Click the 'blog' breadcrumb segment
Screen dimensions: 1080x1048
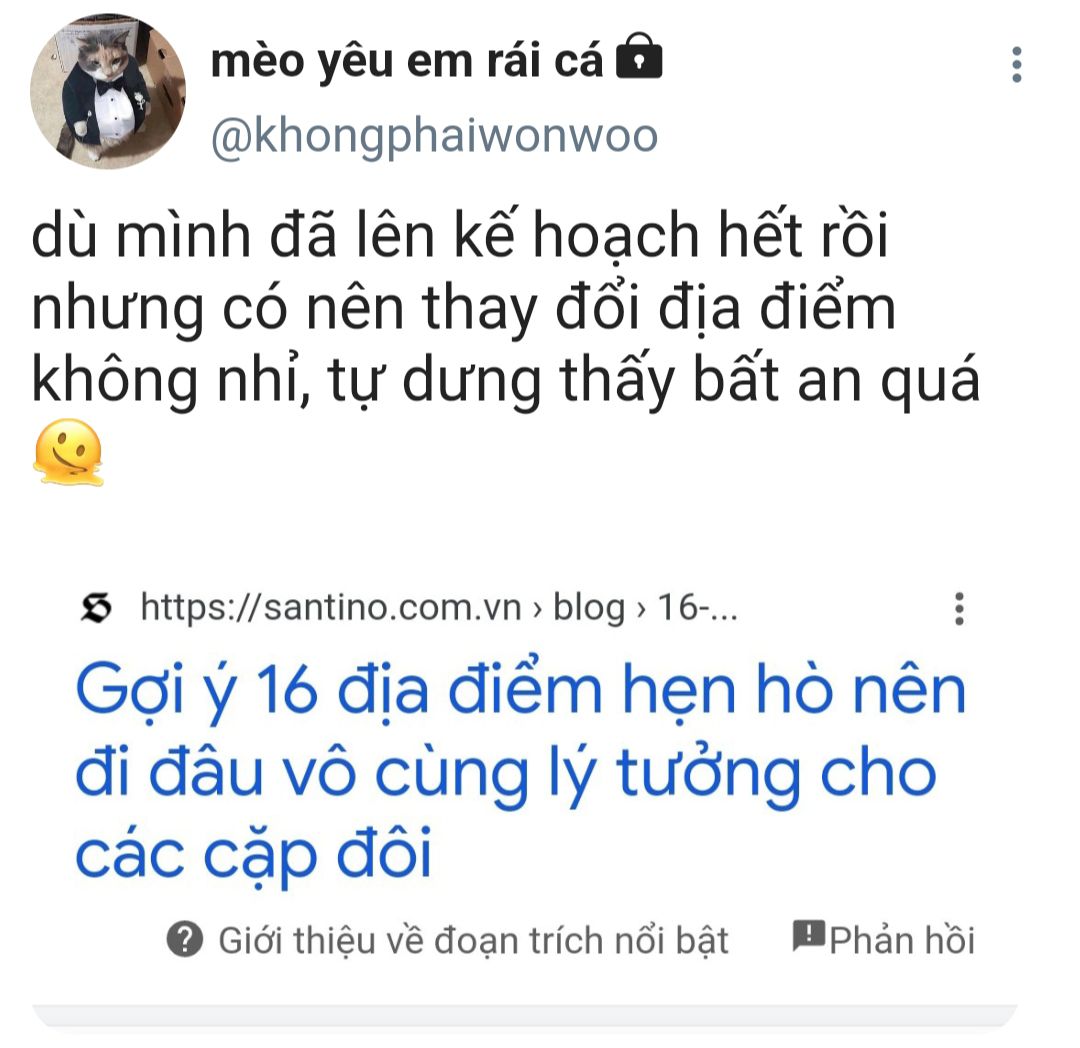(x=589, y=608)
